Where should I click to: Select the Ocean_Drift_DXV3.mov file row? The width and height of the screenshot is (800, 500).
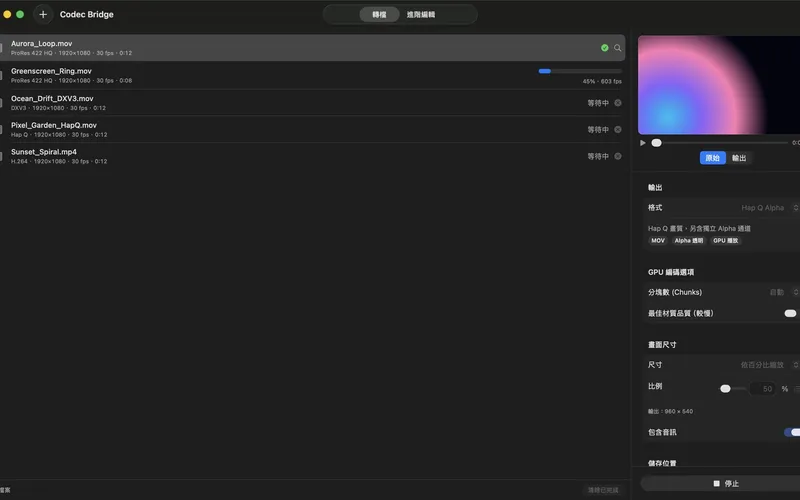312,103
